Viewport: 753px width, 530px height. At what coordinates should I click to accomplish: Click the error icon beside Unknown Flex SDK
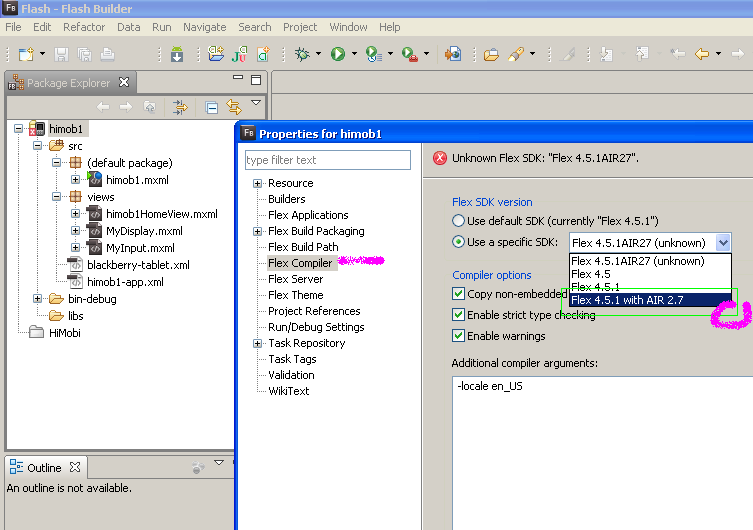pos(439,158)
